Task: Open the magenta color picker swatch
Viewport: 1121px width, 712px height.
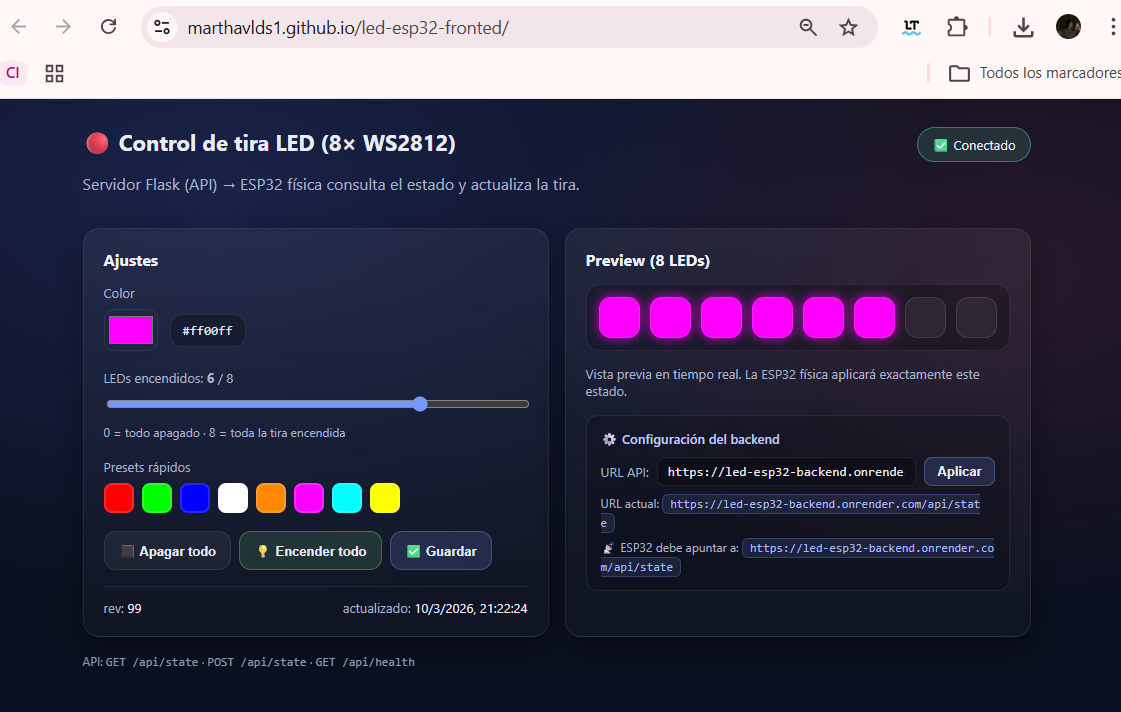Action: coord(131,330)
